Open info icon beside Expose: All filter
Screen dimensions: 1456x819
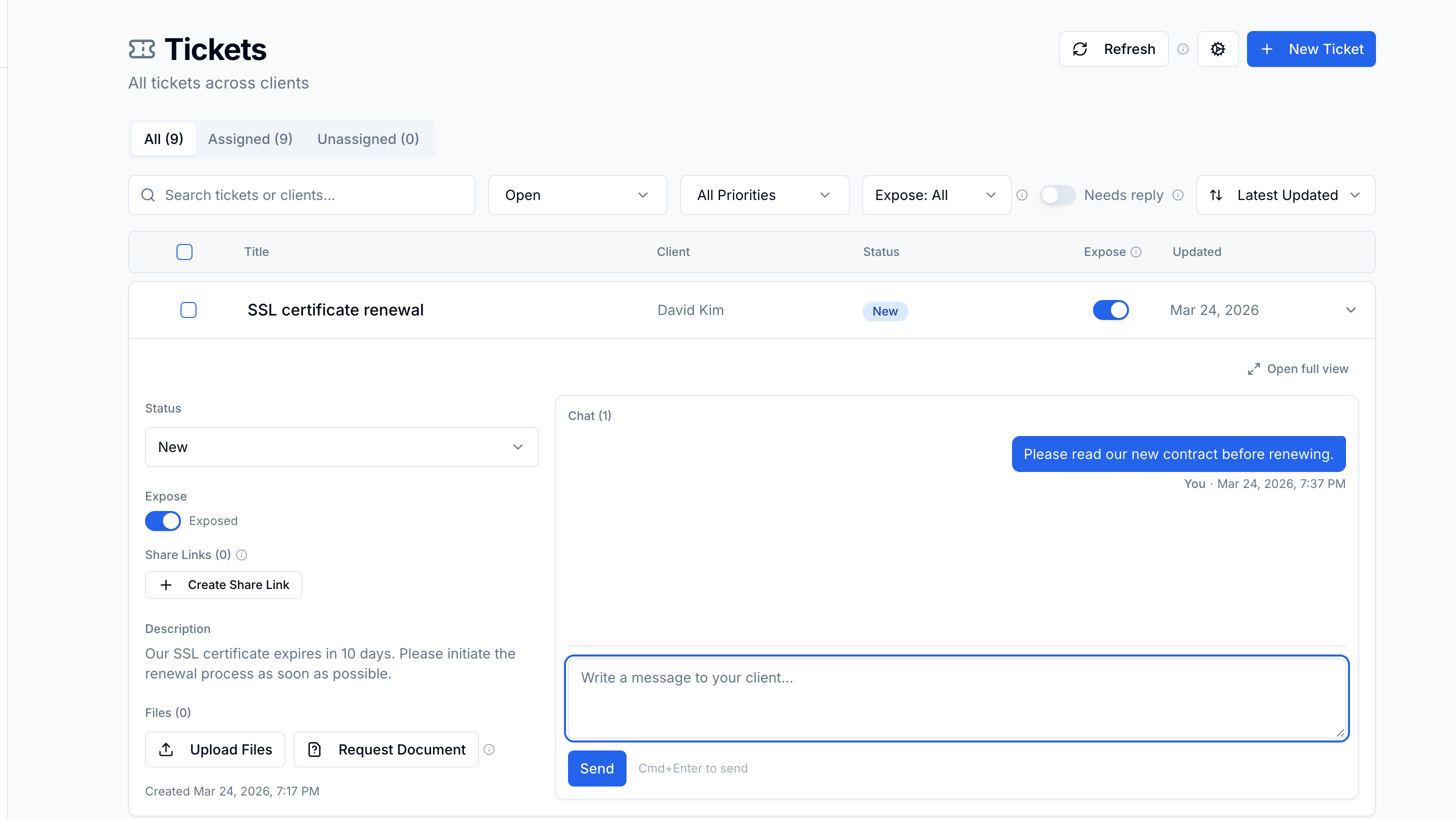pos(1022,195)
